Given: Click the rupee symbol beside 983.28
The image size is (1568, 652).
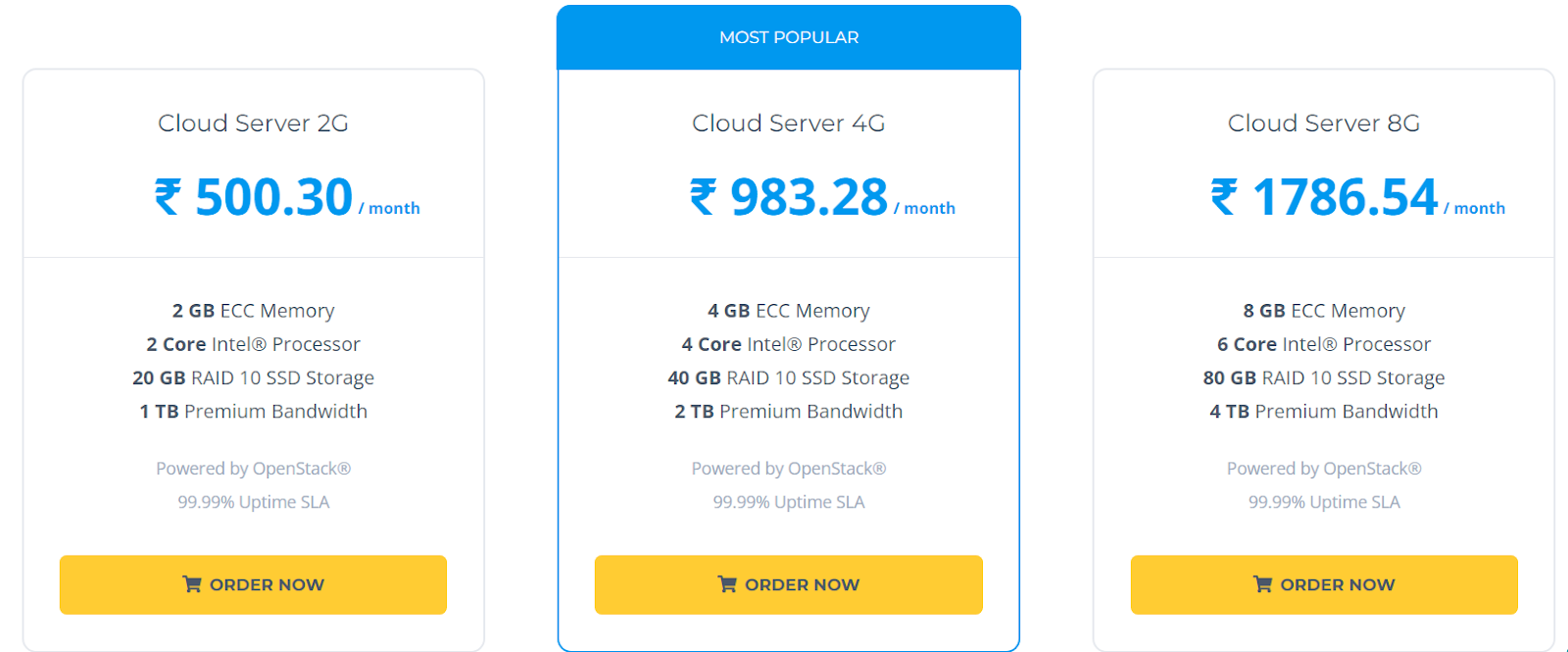Looking at the screenshot, I should pos(703,197).
